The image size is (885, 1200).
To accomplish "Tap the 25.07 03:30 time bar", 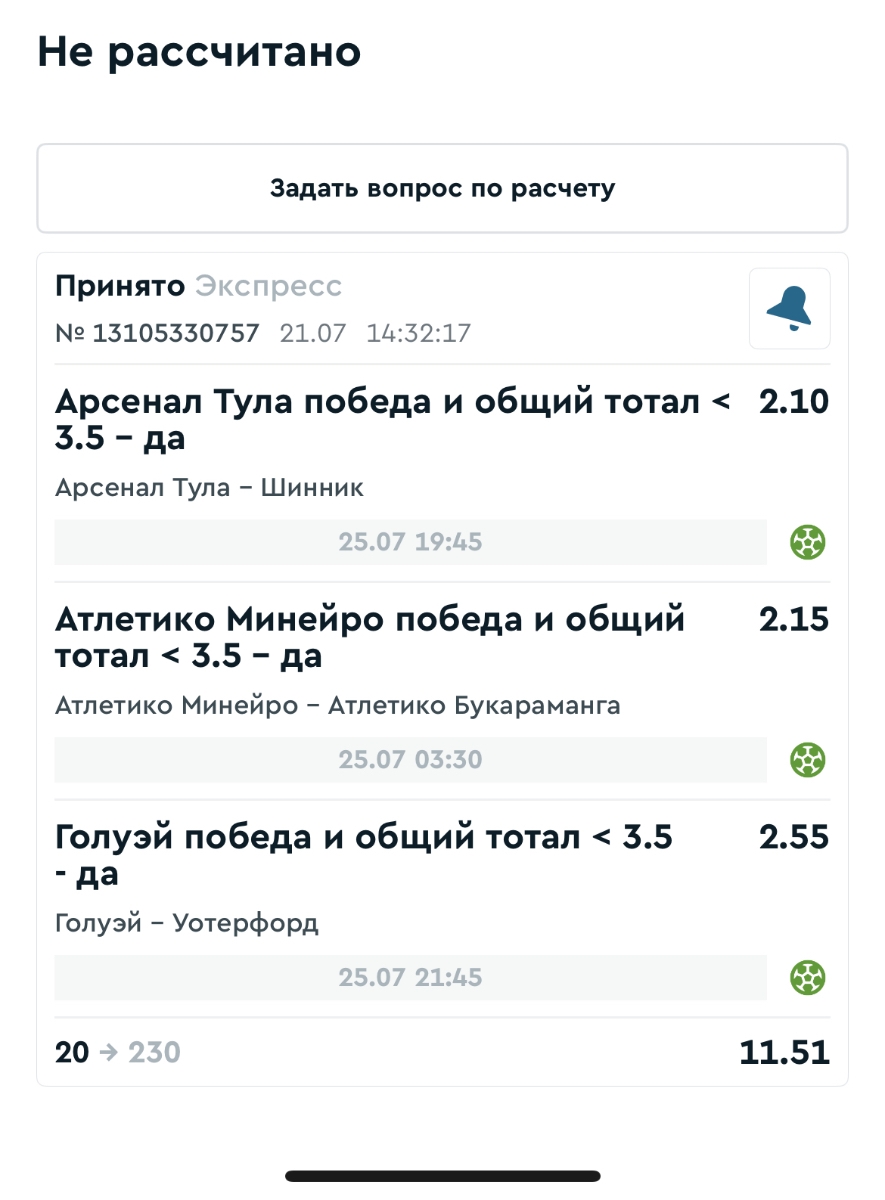I will pos(410,760).
